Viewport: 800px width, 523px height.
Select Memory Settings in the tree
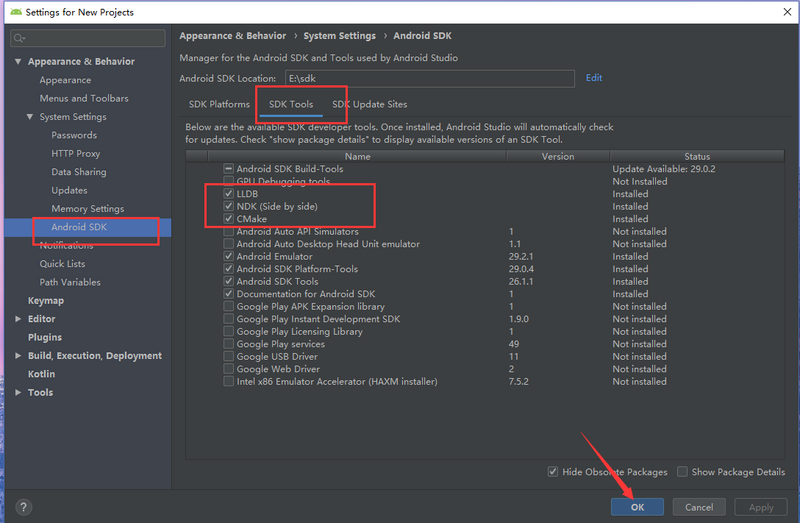coord(88,209)
